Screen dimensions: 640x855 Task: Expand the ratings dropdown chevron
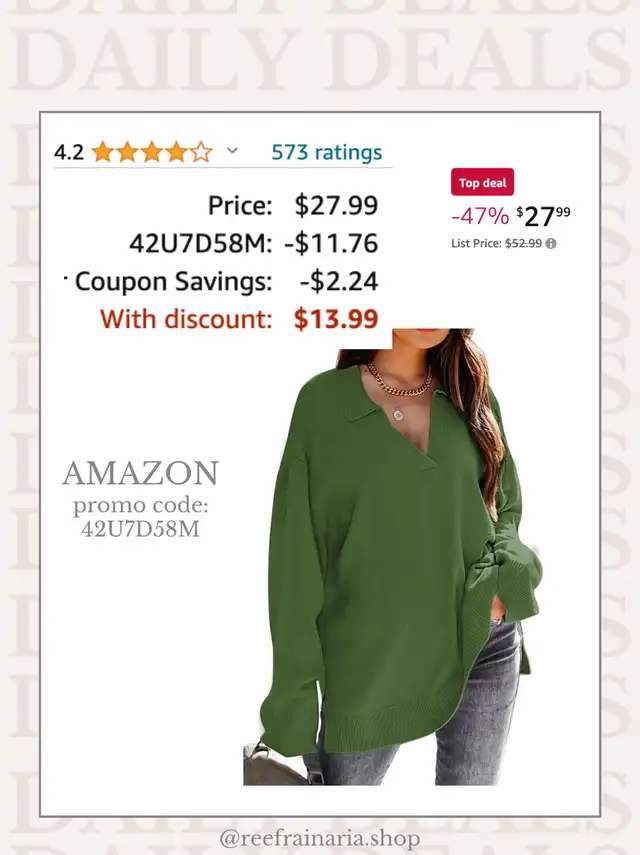pyautogui.click(x=232, y=150)
